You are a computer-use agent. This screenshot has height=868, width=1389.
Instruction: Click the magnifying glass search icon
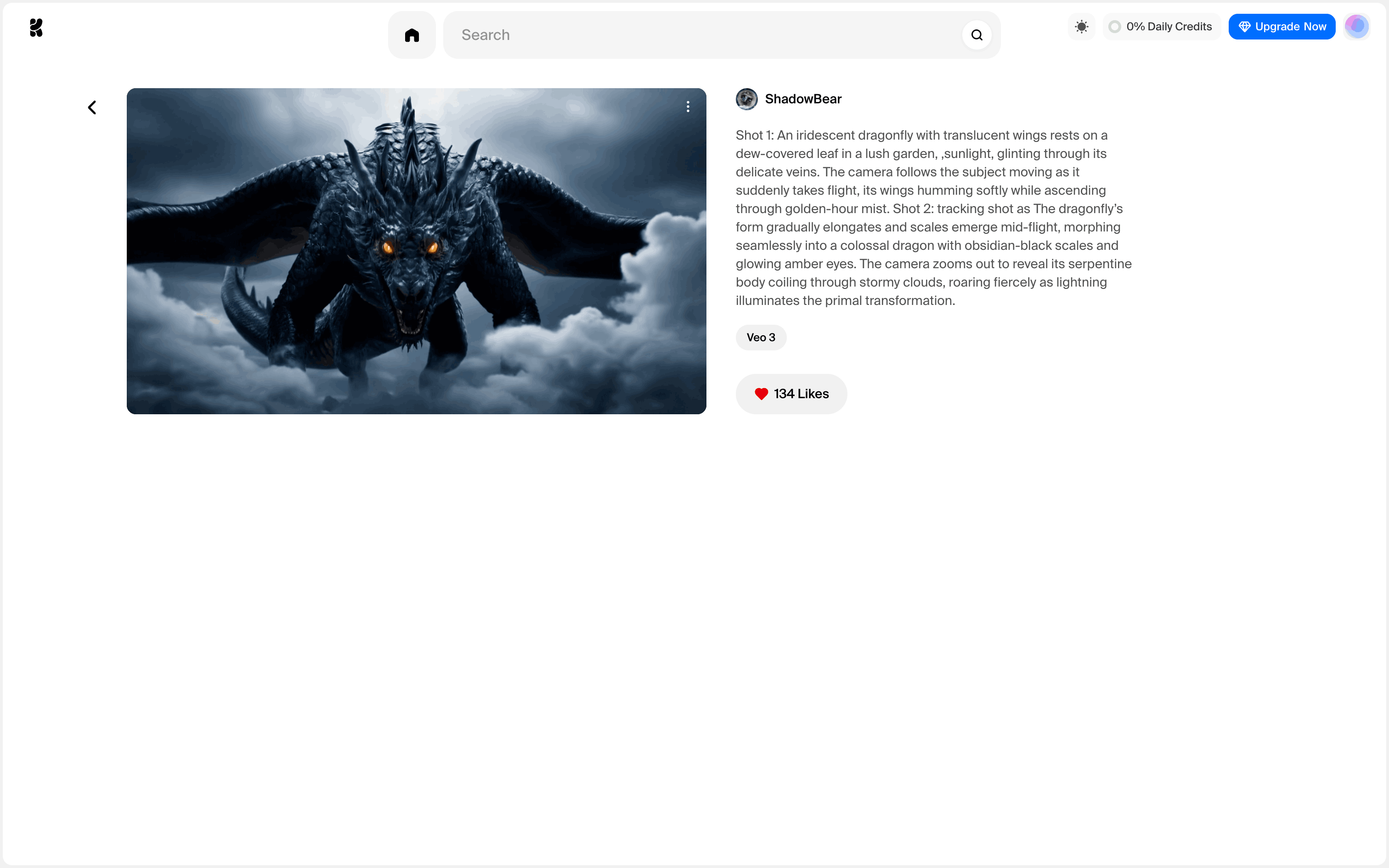coord(977,35)
